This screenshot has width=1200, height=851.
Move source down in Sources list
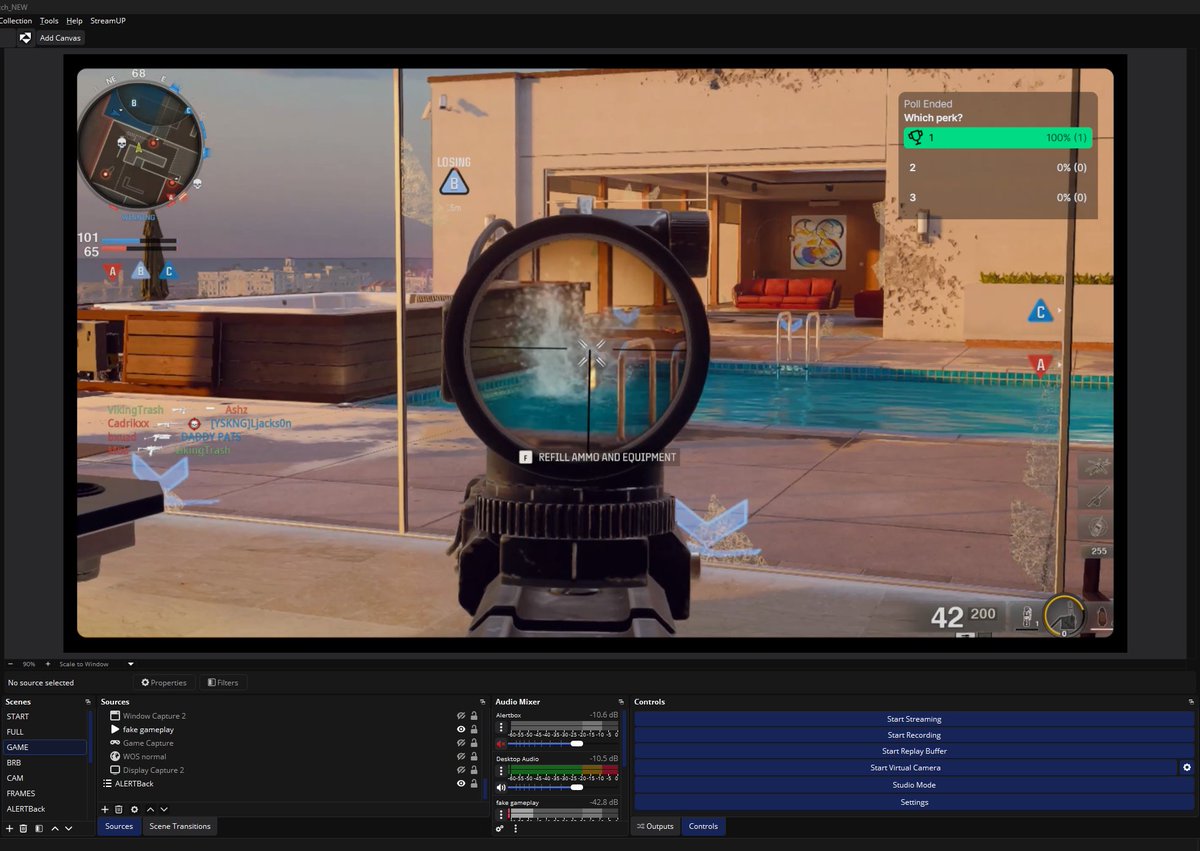164,809
